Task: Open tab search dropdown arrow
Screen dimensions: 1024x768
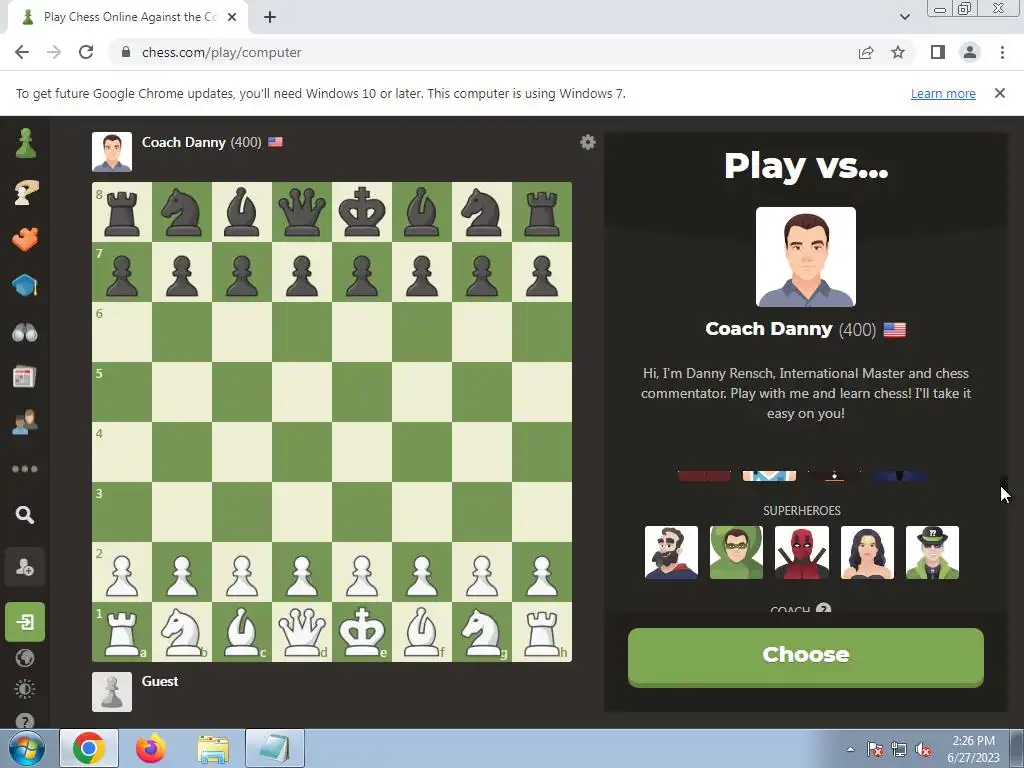Action: (x=904, y=17)
